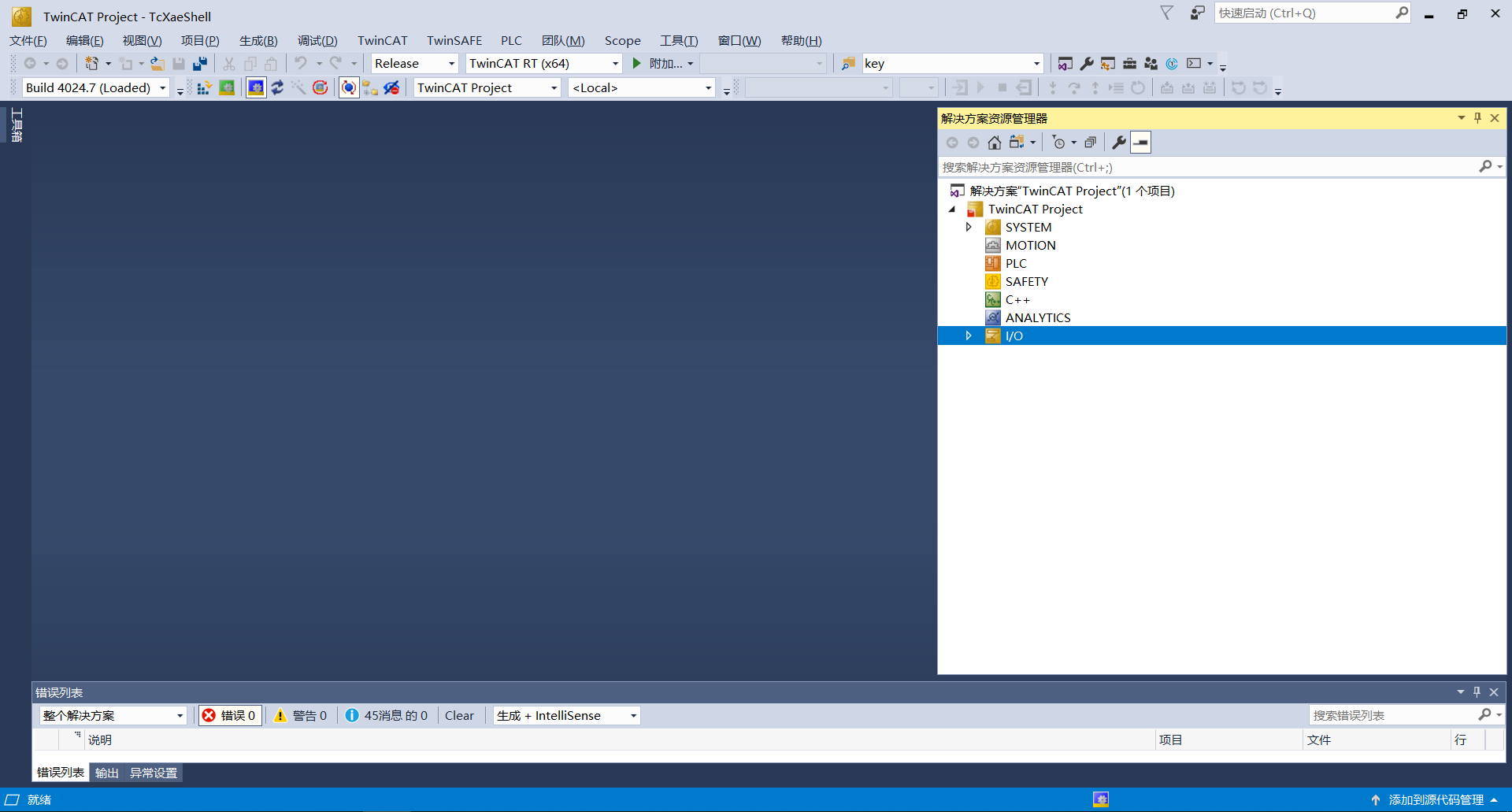Image resolution: width=1512 pixels, height=812 pixels.
Task: Click the Find in Files icon
Action: tap(848, 64)
